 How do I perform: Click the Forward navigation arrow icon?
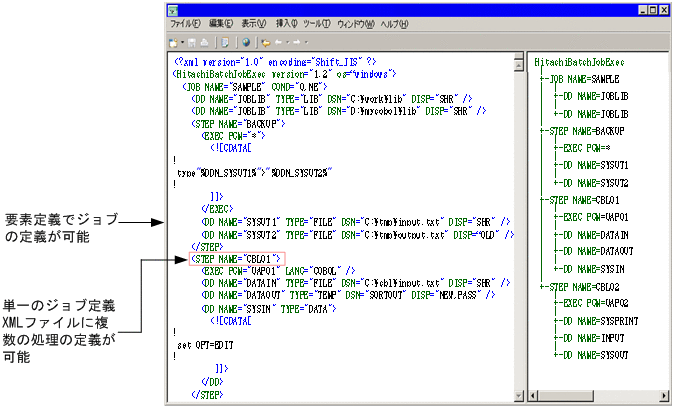(298, 42)
